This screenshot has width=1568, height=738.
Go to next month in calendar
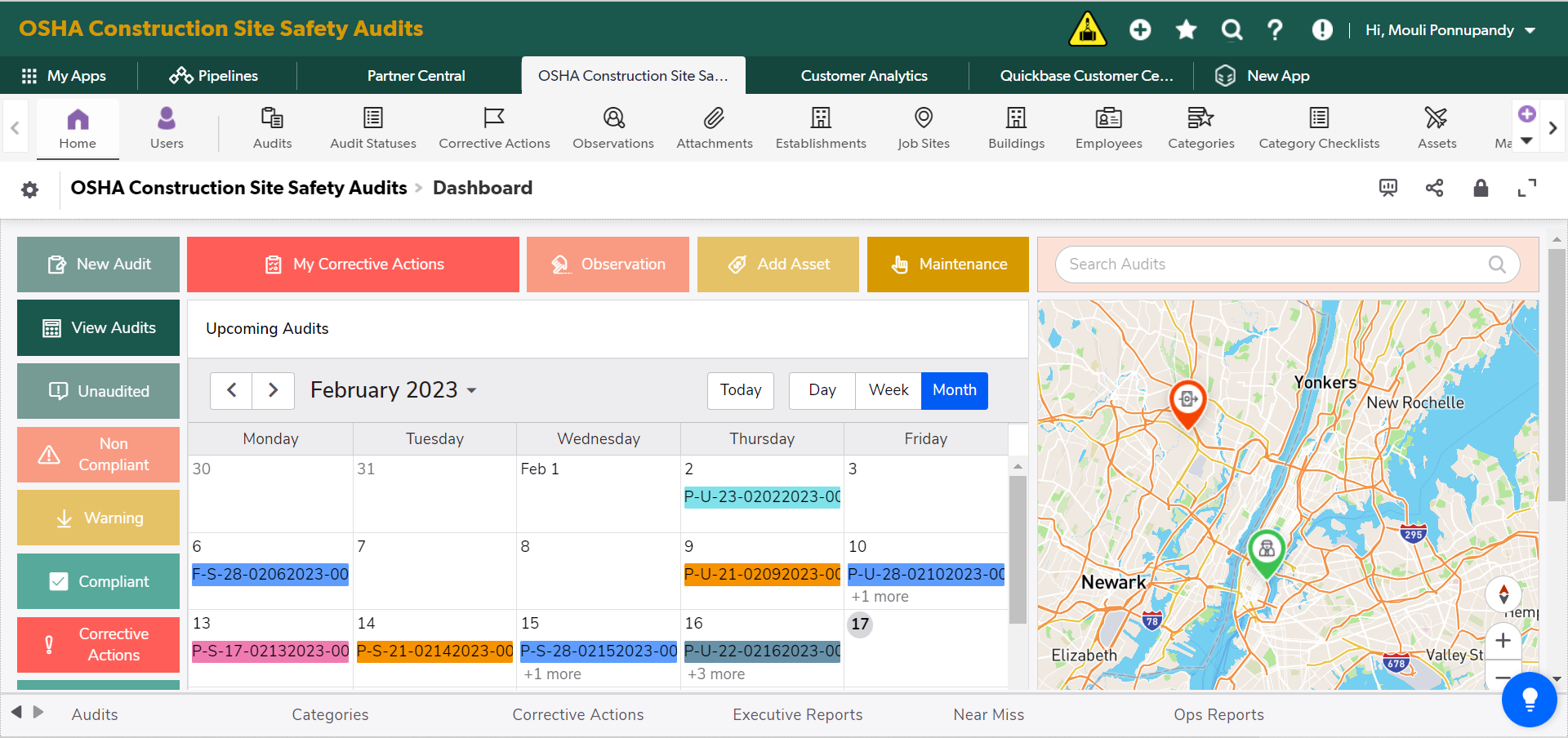(274, 390)
